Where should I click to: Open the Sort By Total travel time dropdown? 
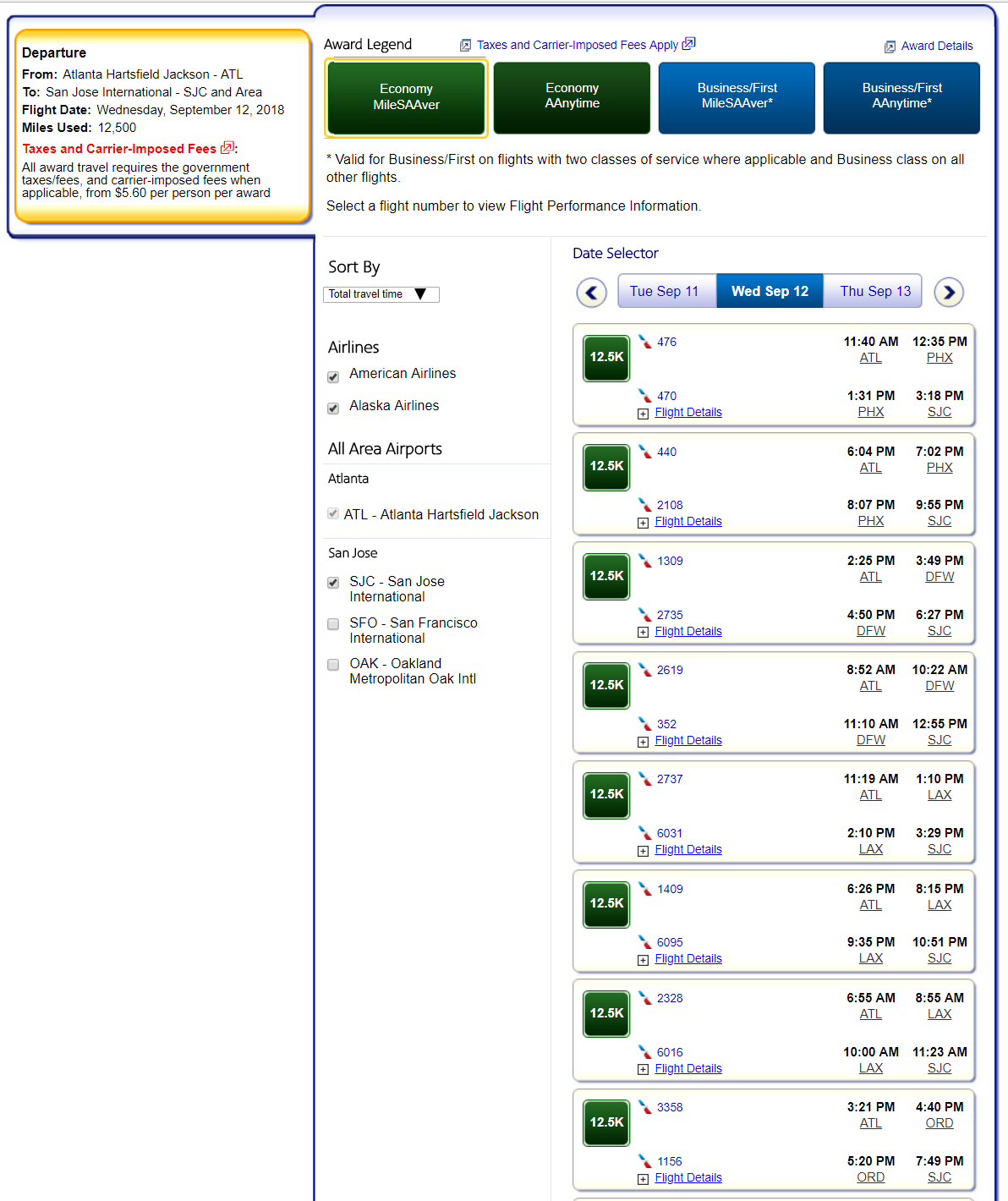click(x=381, y=294)
